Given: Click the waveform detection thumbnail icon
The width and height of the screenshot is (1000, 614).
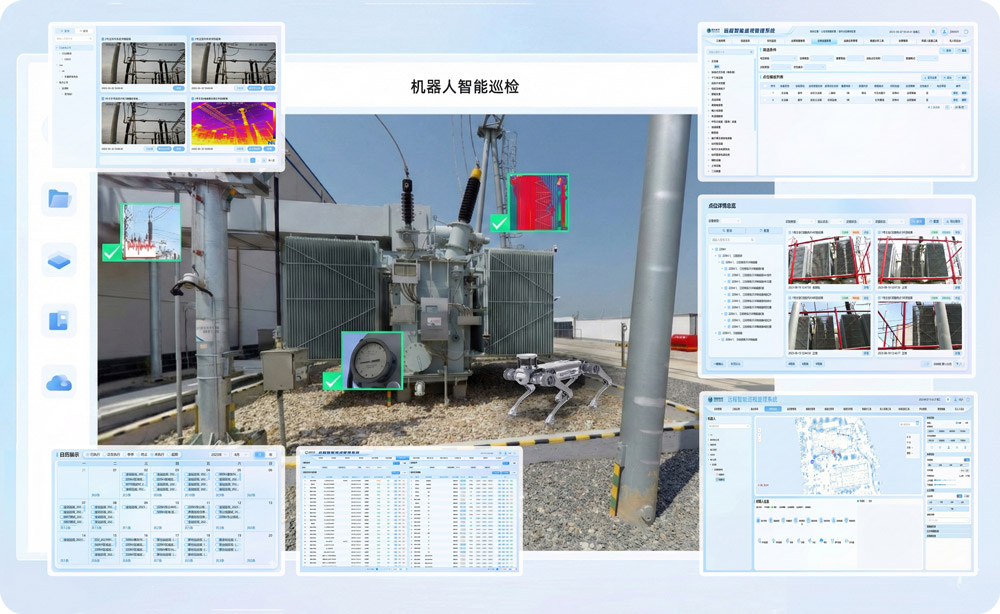Looking at the screenshot, I should click(151, 232).
